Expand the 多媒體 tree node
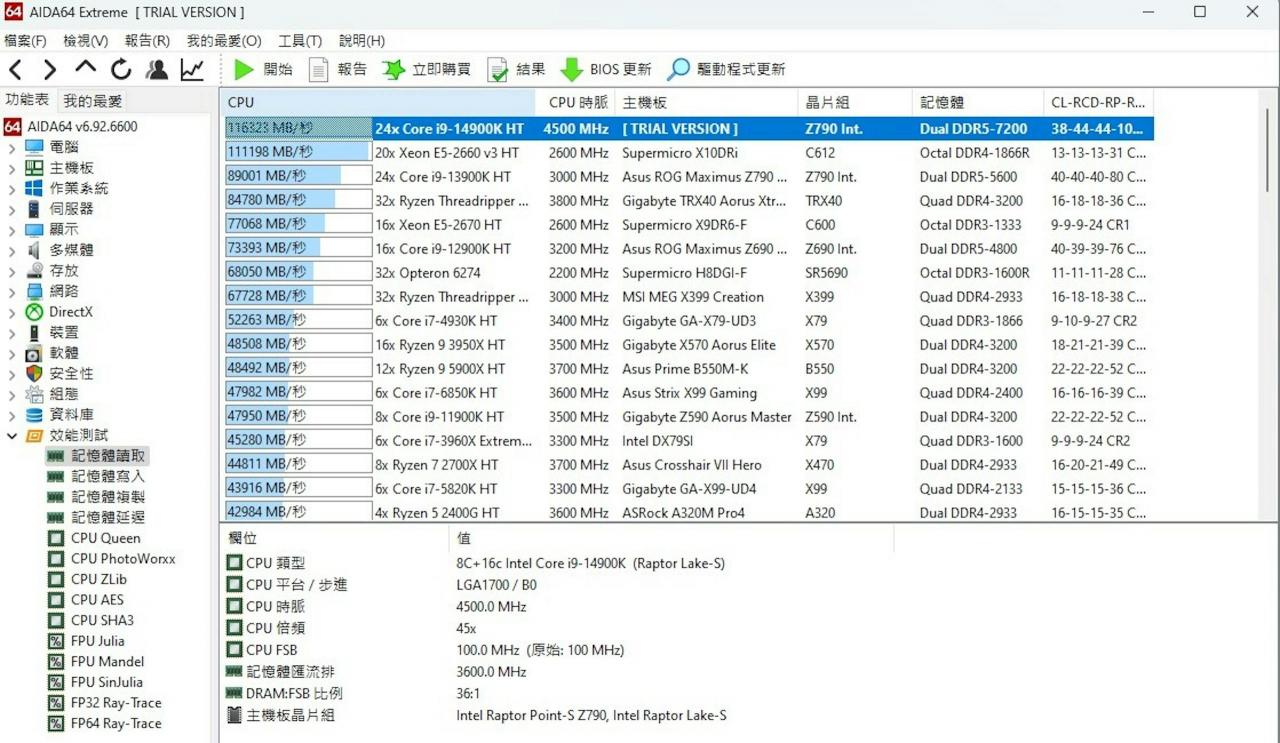The height and width of the screenshot is (743, 1280). pos(12,250)
